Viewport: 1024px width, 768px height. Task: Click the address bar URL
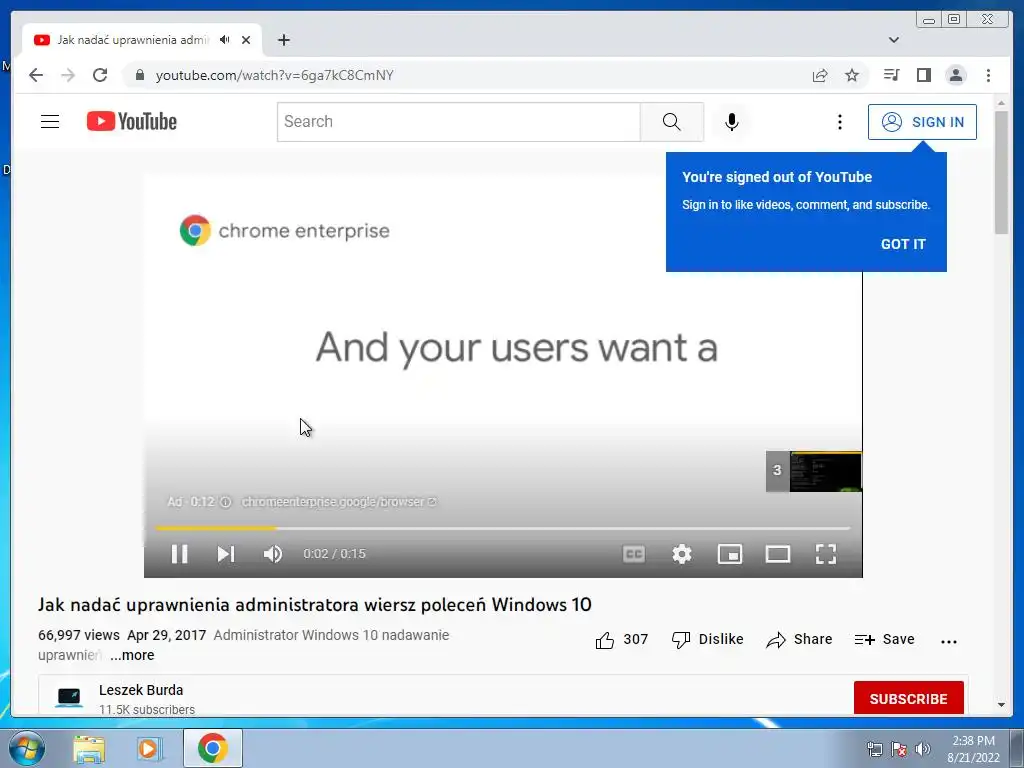(x=274, y=75)
